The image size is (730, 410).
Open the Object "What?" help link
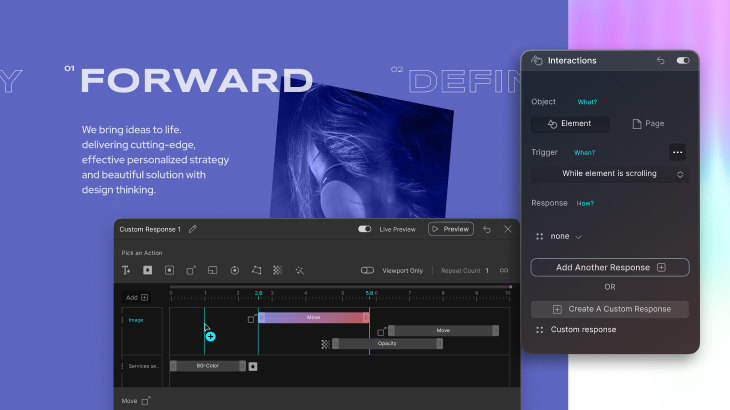(x=587, y=102)
